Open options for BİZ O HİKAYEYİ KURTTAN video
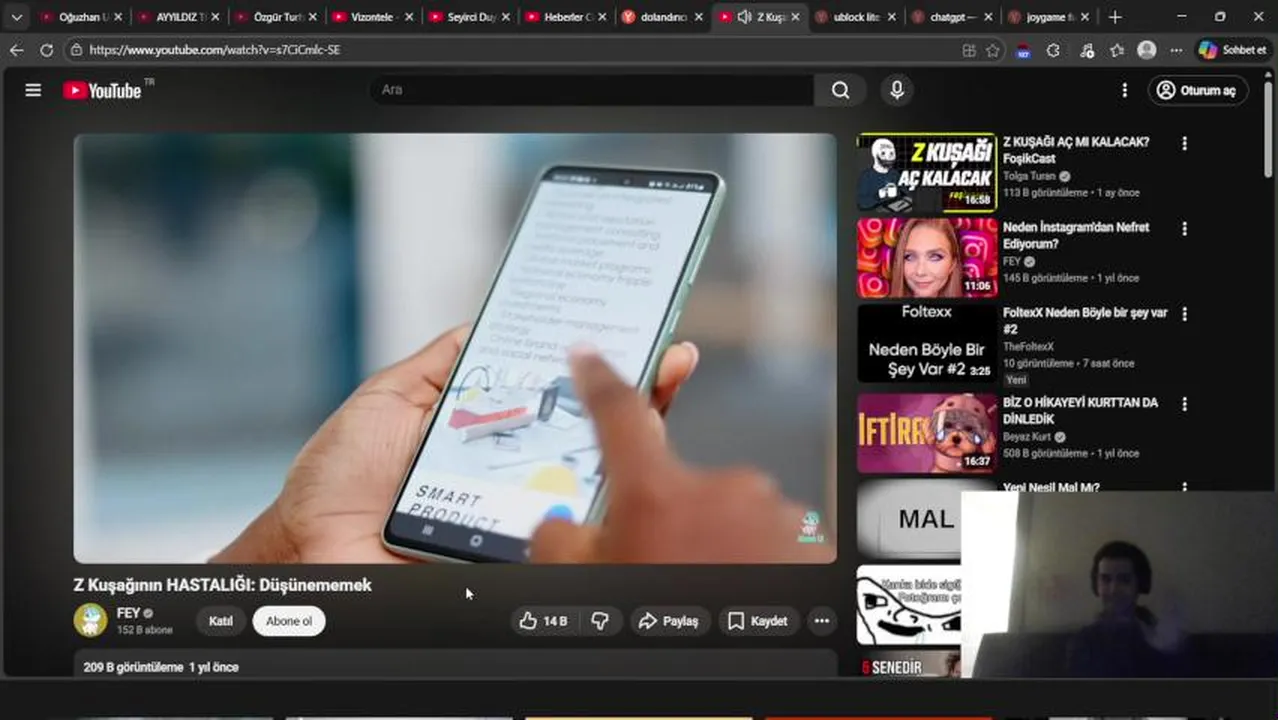The width and height of the screenshot is (1278, 720). 1184,405
